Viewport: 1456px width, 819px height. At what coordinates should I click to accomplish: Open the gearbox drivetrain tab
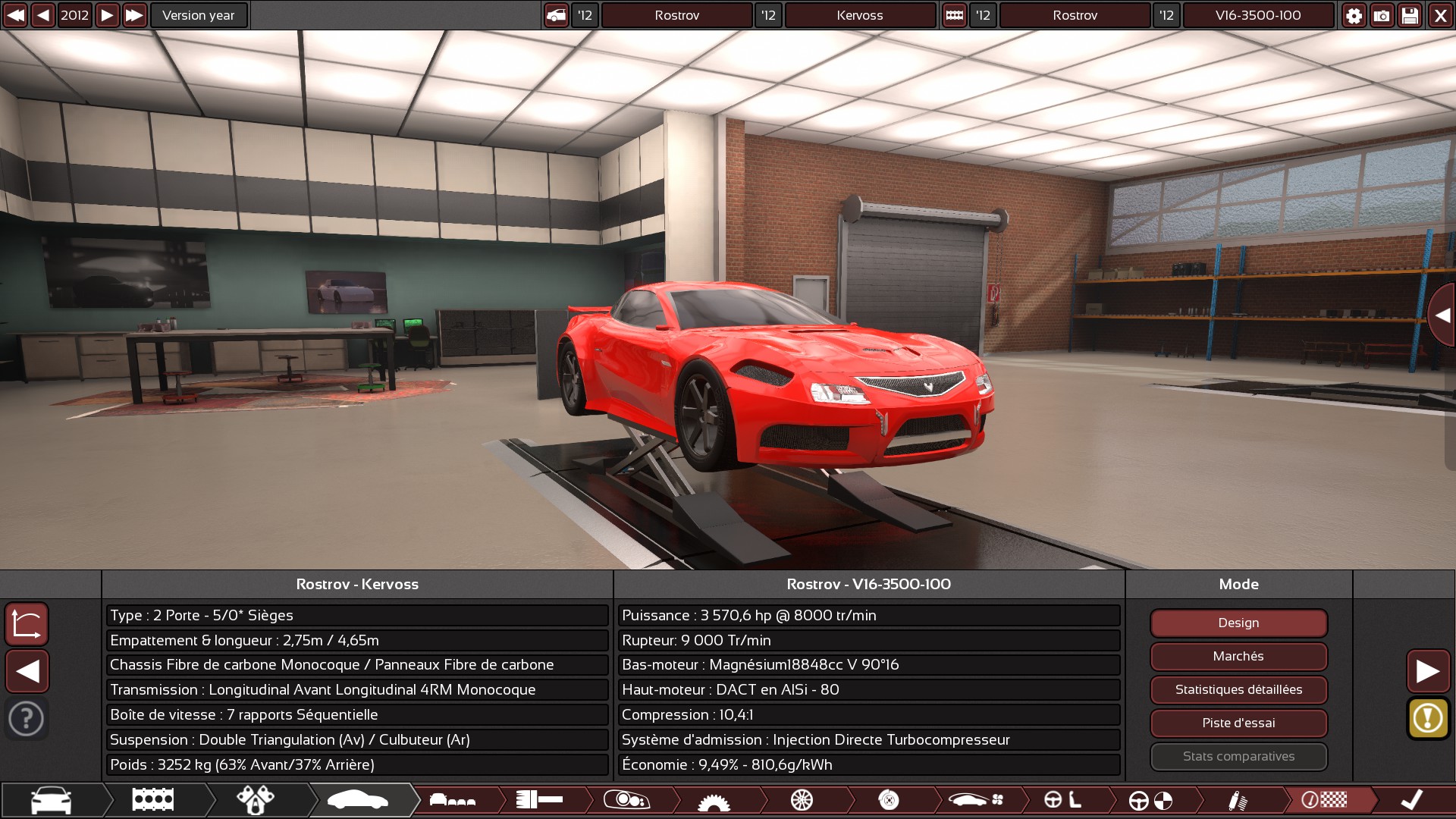[x=714, y=800]
